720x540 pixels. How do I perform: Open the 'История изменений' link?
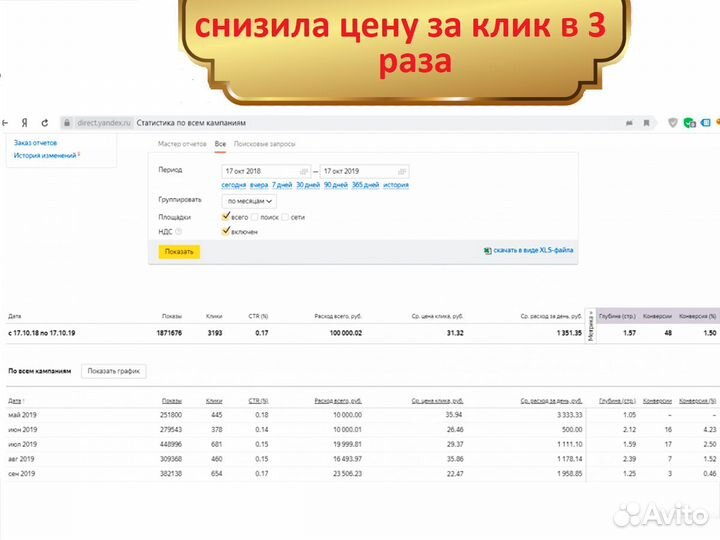(45, 156)
